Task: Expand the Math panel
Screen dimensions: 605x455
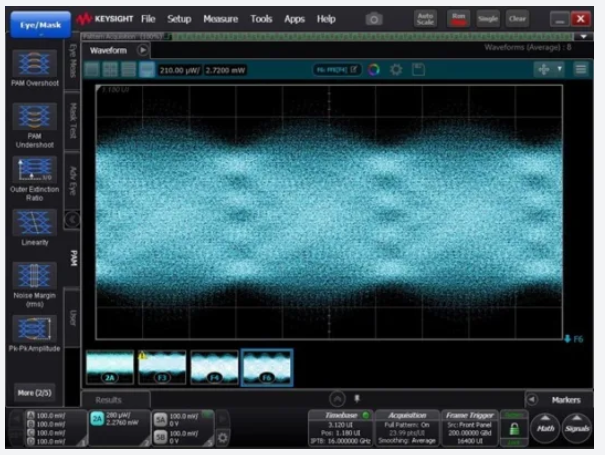Action: pos(545,428)
